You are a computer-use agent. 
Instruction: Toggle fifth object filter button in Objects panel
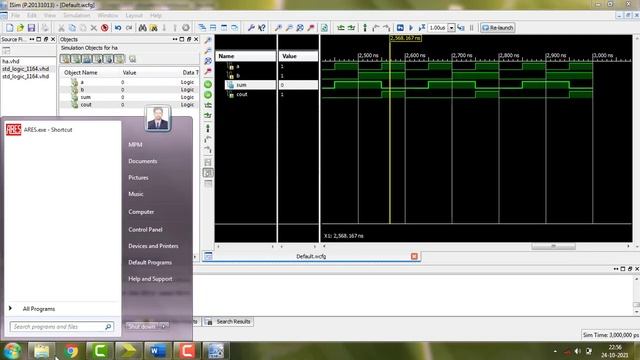(108, 59)
